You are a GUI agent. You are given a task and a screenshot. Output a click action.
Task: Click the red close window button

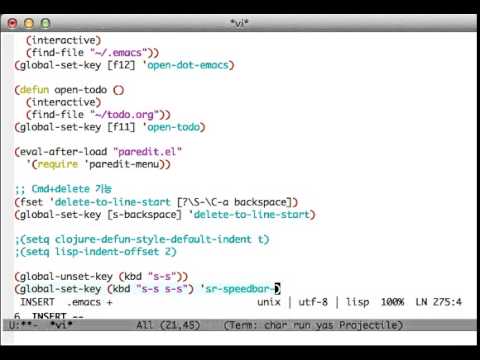pyautogui.click(x=12, y=23)
